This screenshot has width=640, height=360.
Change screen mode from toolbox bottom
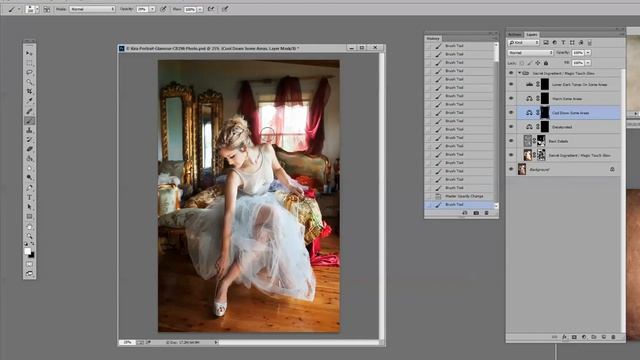click(29, 274)
